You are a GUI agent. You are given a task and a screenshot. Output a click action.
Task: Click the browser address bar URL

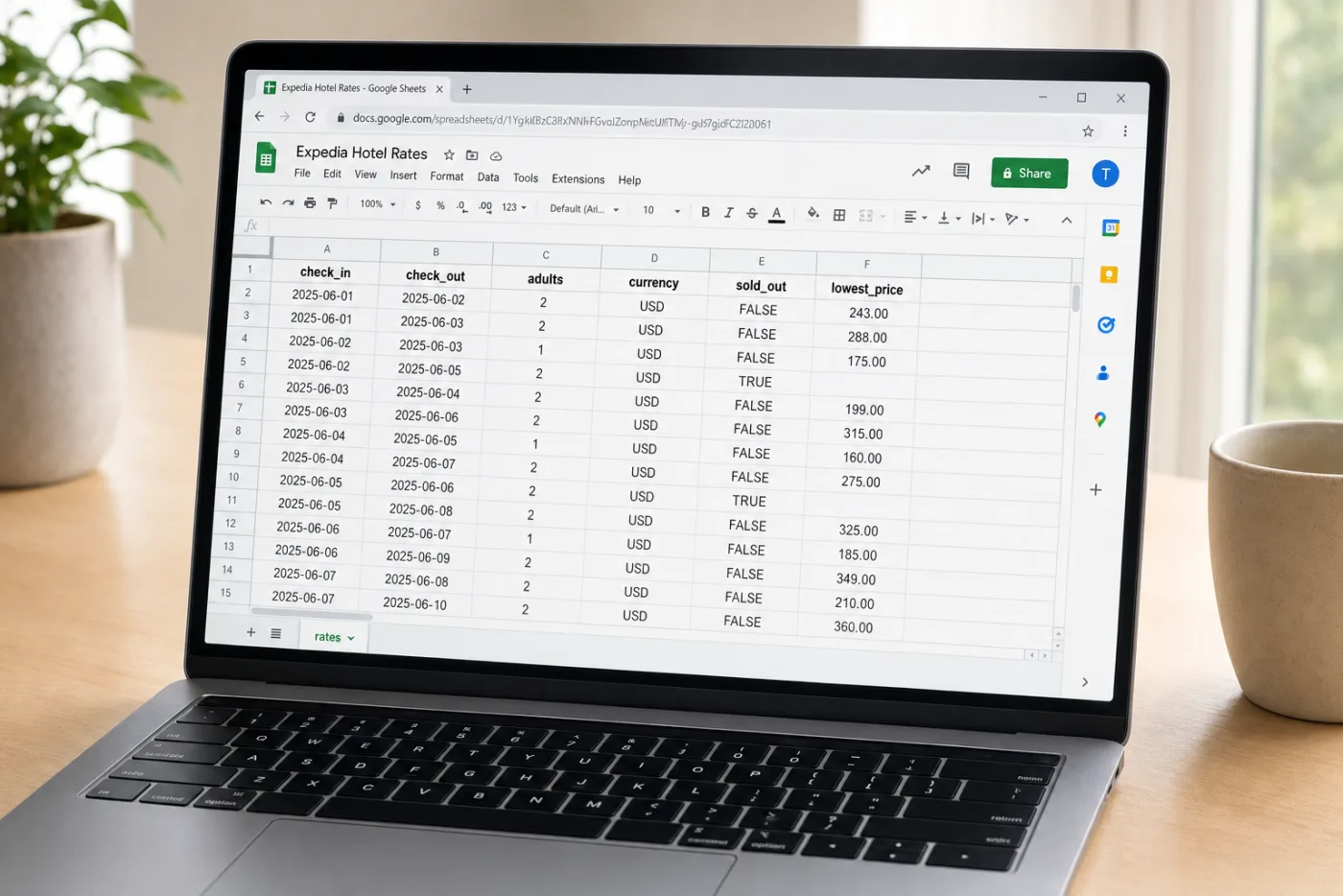pos(561,121)
